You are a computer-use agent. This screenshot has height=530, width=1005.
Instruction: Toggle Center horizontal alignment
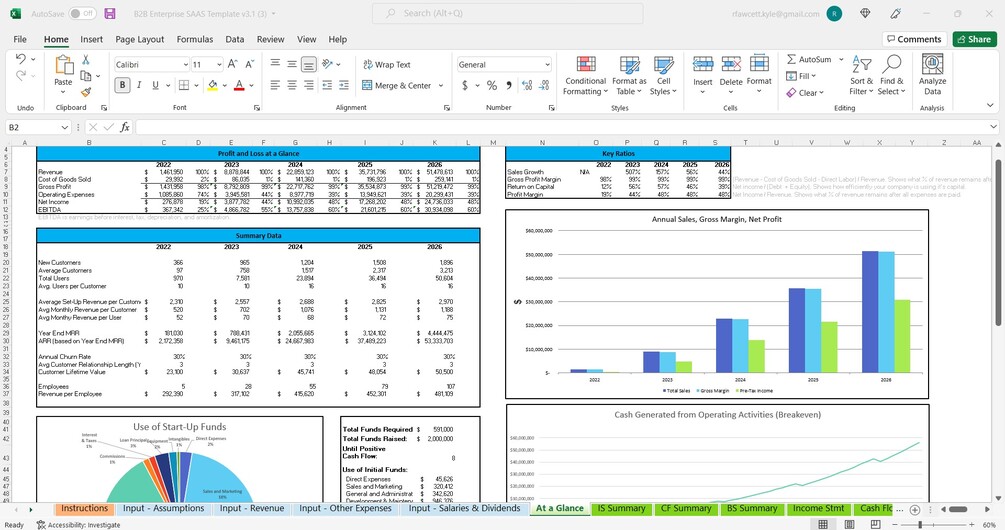coord(292,85)
